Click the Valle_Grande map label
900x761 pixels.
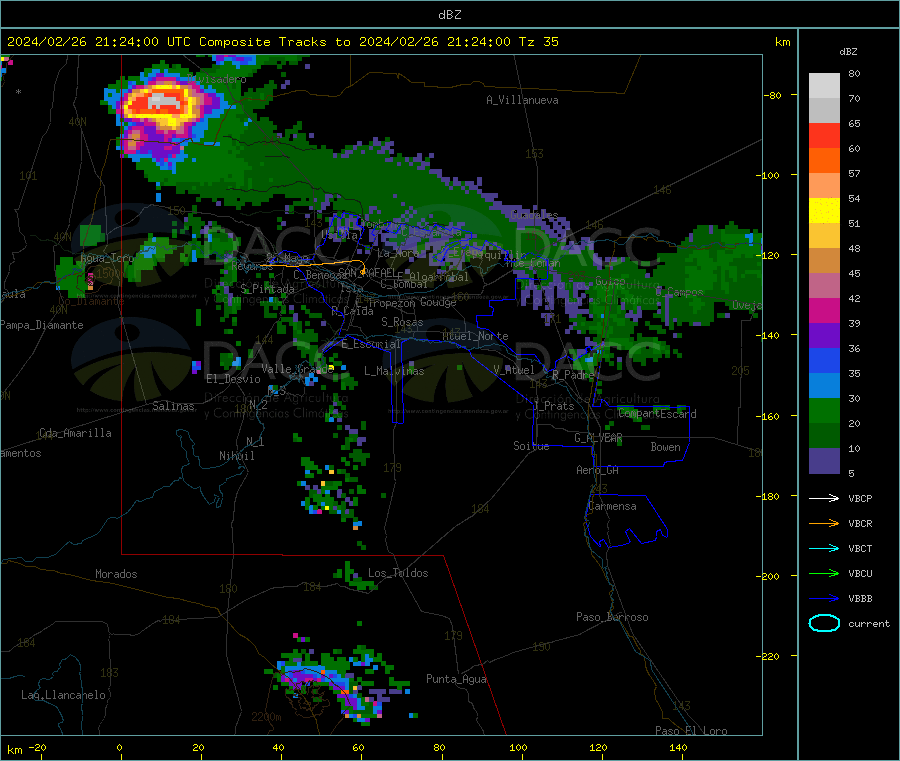pyautogui.click(x=297, y=368)
